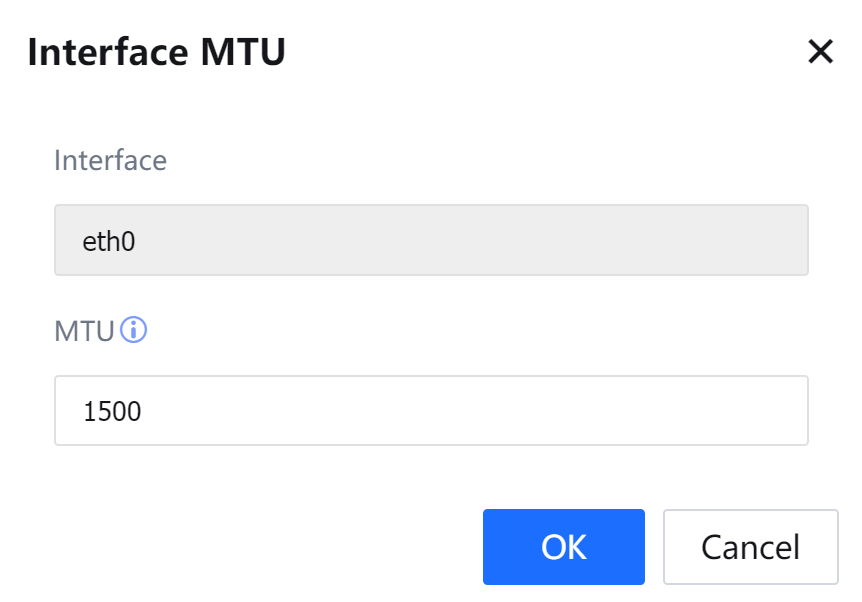
Task: Focus the MTU input field
Action: pos(431,410)
